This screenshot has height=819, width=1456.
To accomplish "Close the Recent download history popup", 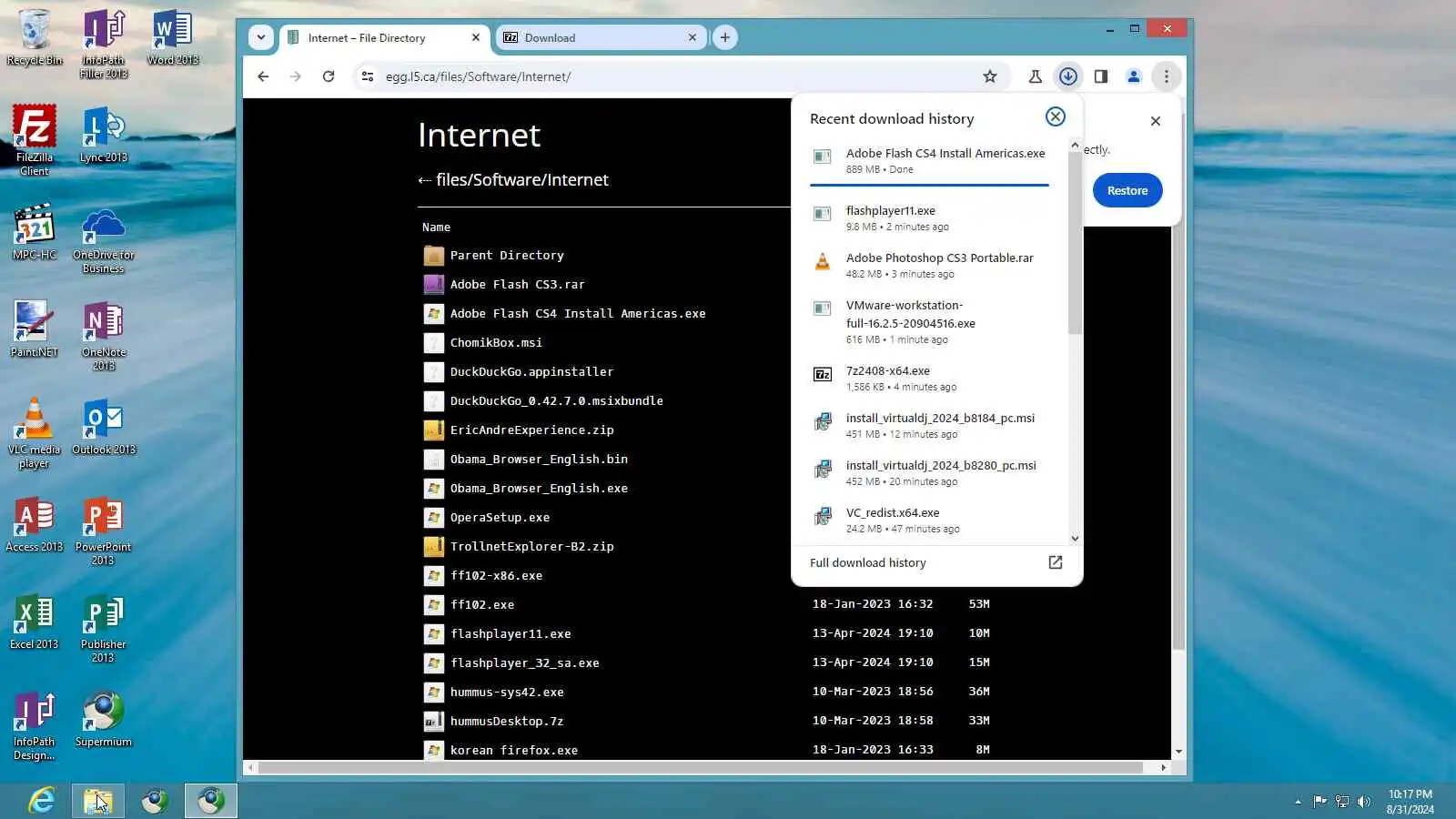I will tap(1056, 116).
